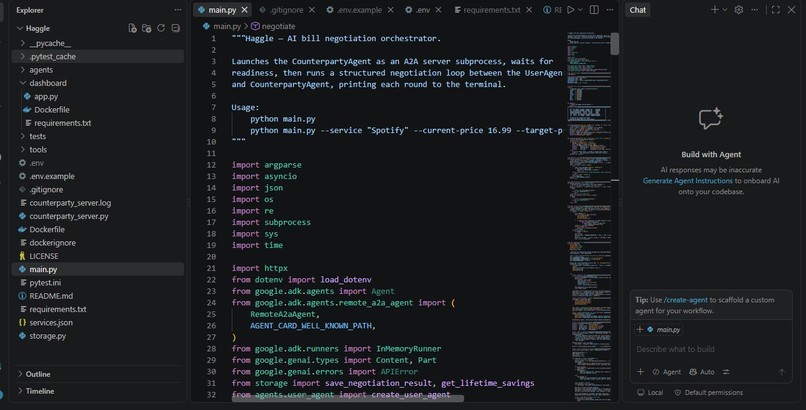Click the editor vertical scrollbar thumb
This screenshot has height=410, width=806.
(615, 44)
